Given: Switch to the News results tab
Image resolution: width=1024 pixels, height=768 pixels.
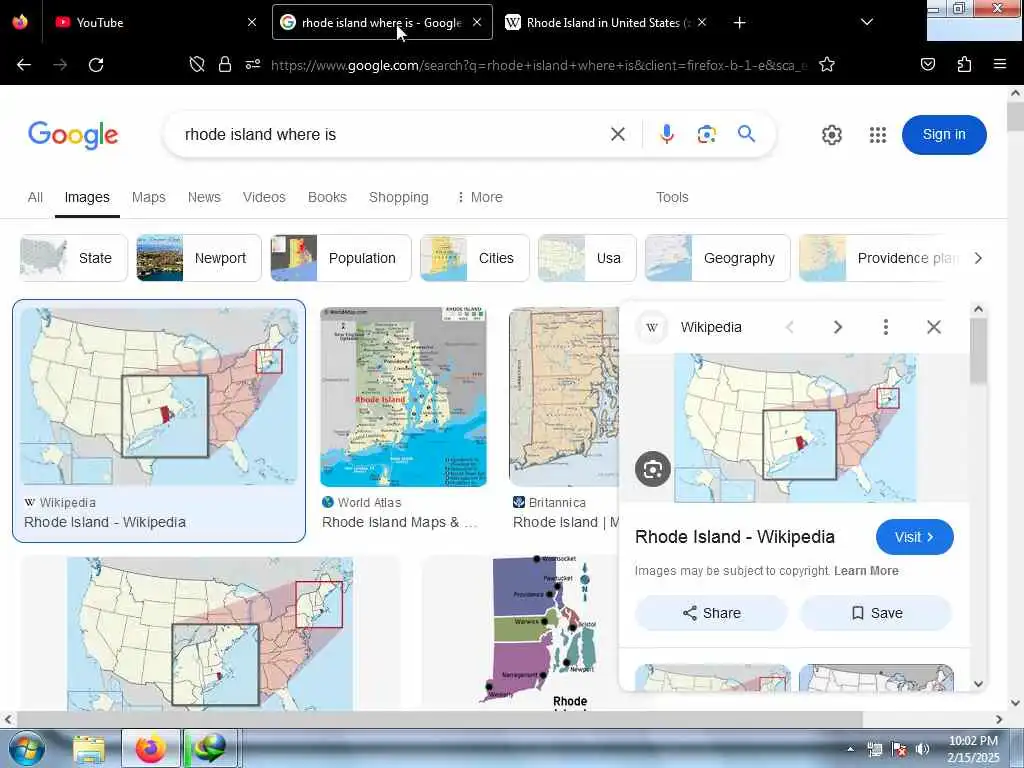Looking at the screenshot, I should [x=204, y=197].
